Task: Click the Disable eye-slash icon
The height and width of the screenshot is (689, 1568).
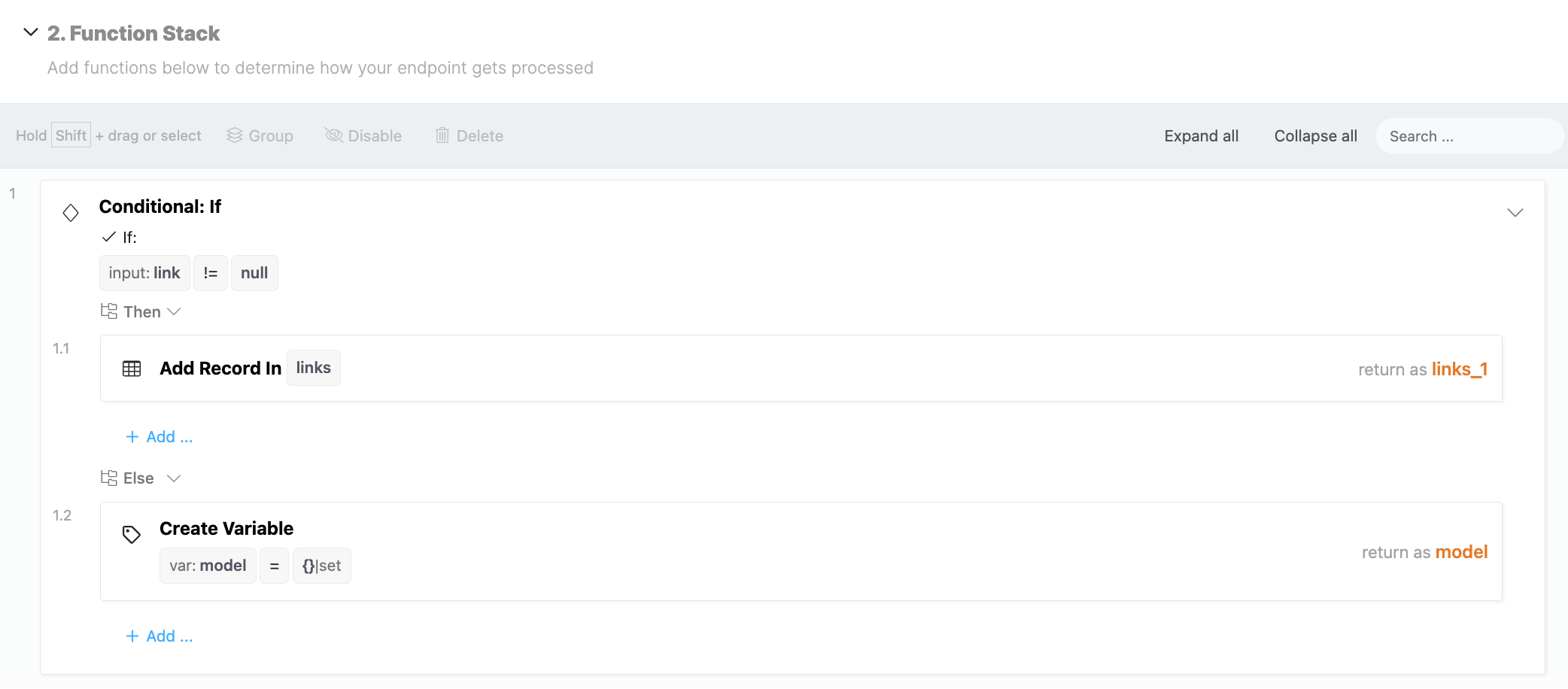Action: click(333, 135)
